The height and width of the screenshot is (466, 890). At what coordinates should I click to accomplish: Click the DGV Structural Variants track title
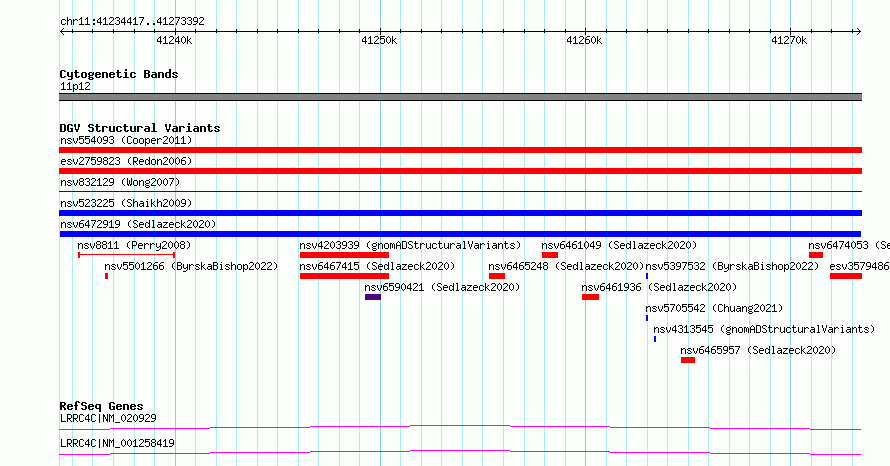140,128
